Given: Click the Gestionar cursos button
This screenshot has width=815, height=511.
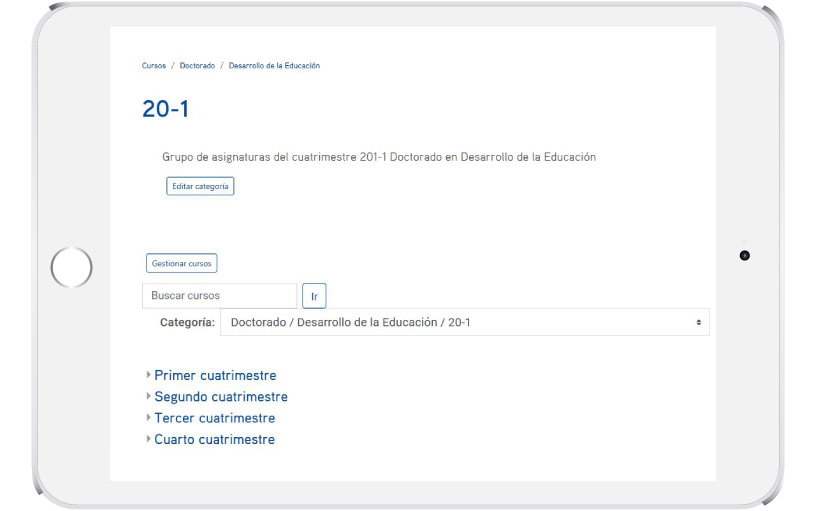Looking at the screenshot, I should (x=181, y=263).
